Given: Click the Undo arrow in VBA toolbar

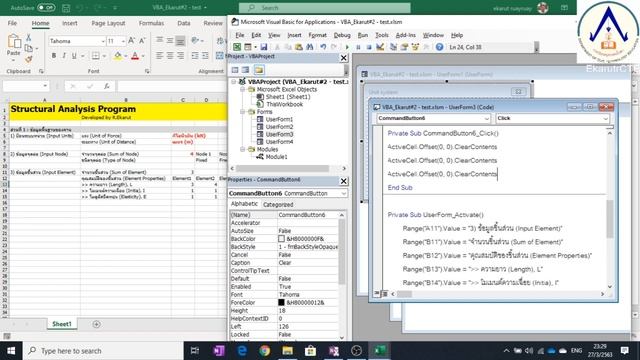Looking at the screenshot, I should [323, 47].
